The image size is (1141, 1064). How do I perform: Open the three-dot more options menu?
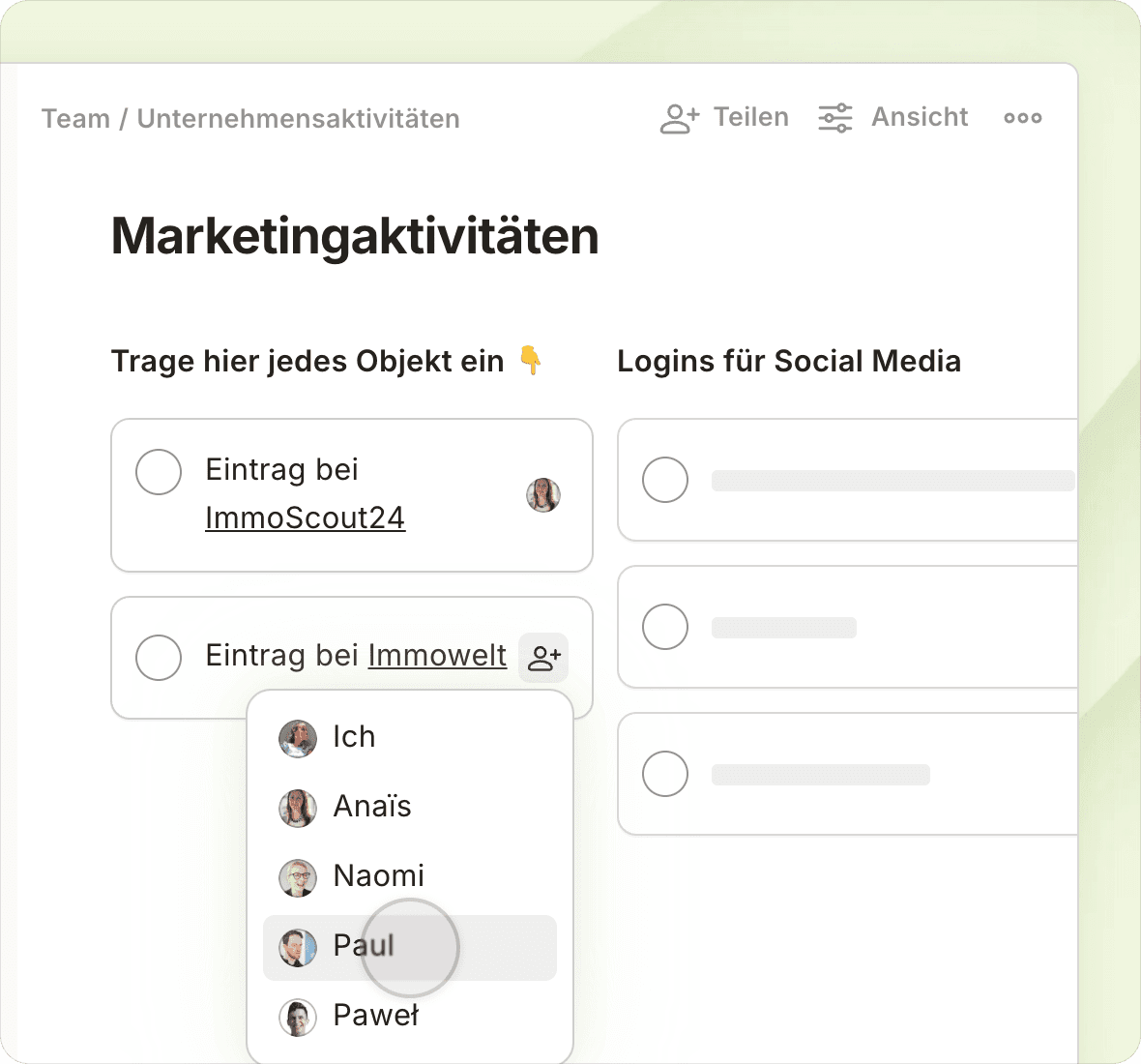tap(1022, 118)
